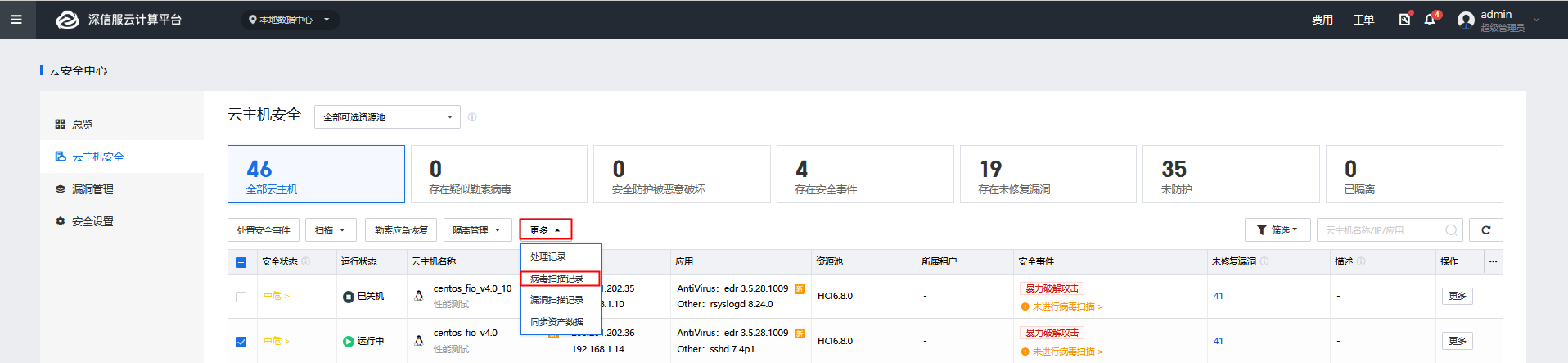Open 中危 status link for centos_fio_v4.0
Viewport: 1568px width, 363px height.
pos(277,341)
